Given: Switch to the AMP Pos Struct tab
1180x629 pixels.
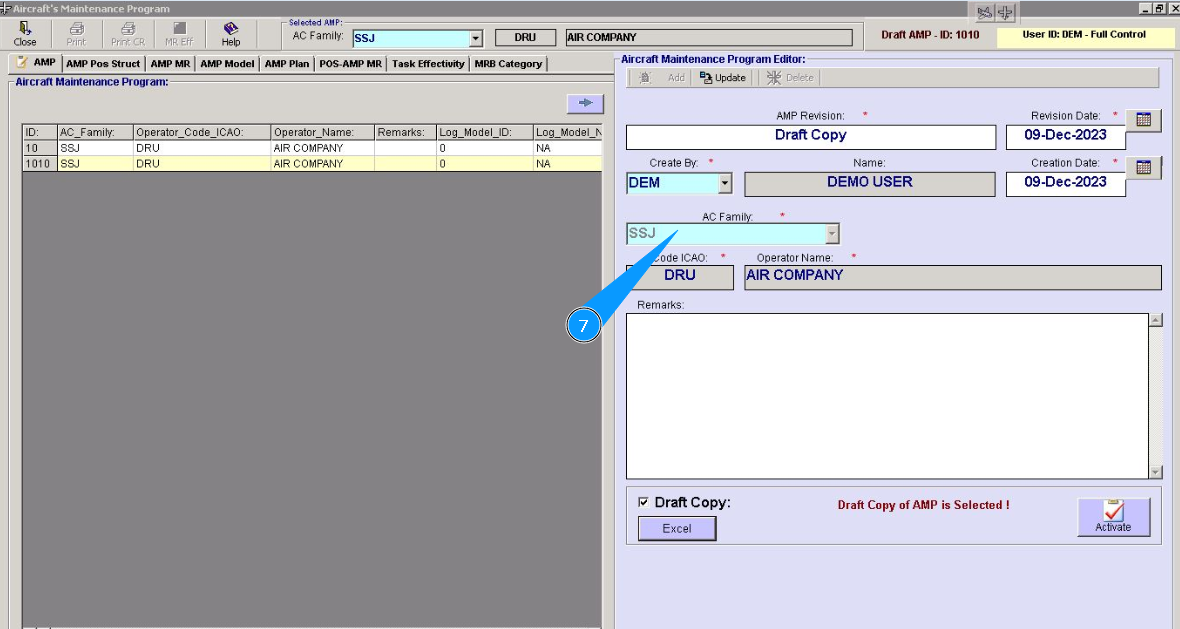Looking at the screenshot, I should 103,64.
